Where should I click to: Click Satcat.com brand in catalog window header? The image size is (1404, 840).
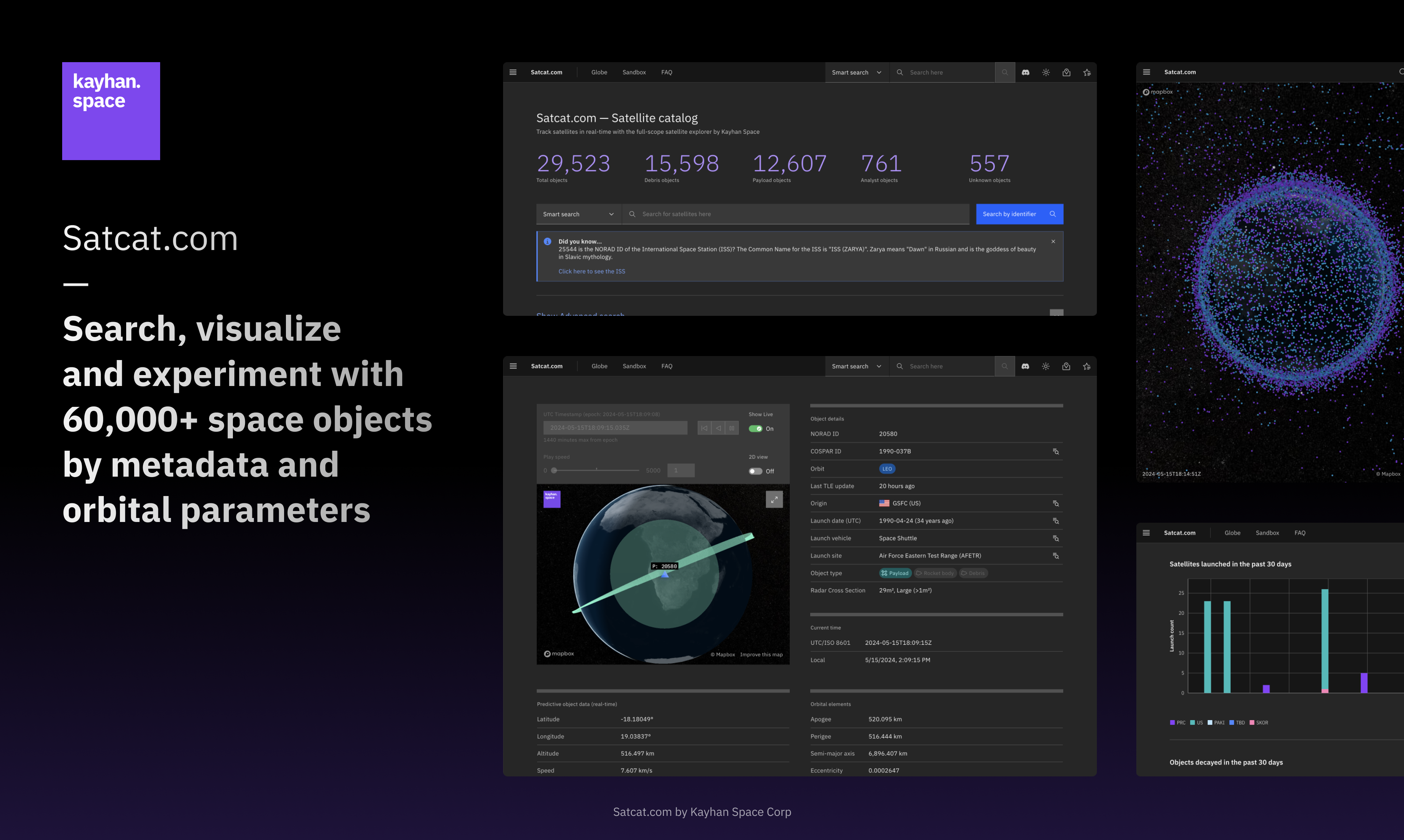(546, 72)
